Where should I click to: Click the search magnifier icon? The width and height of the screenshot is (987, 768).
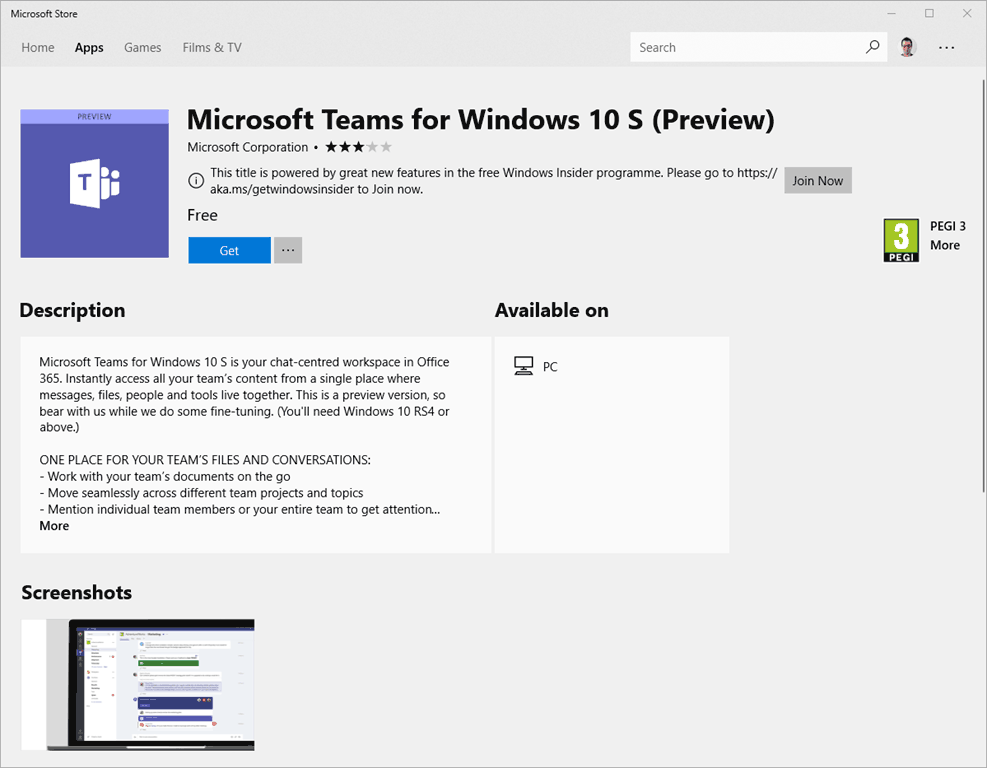(x=872, y=47)
